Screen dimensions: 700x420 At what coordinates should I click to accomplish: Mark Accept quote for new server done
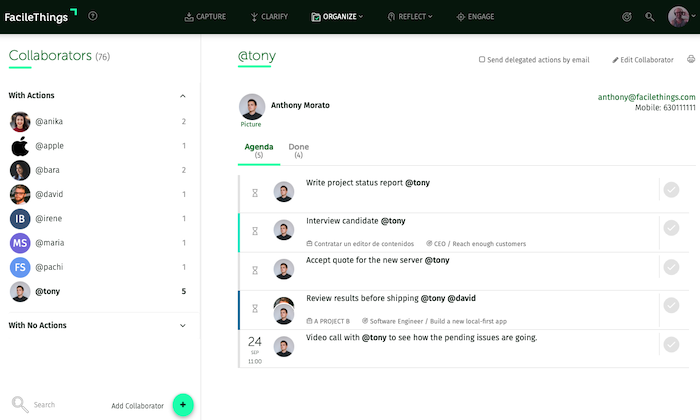tap(671, 267)
